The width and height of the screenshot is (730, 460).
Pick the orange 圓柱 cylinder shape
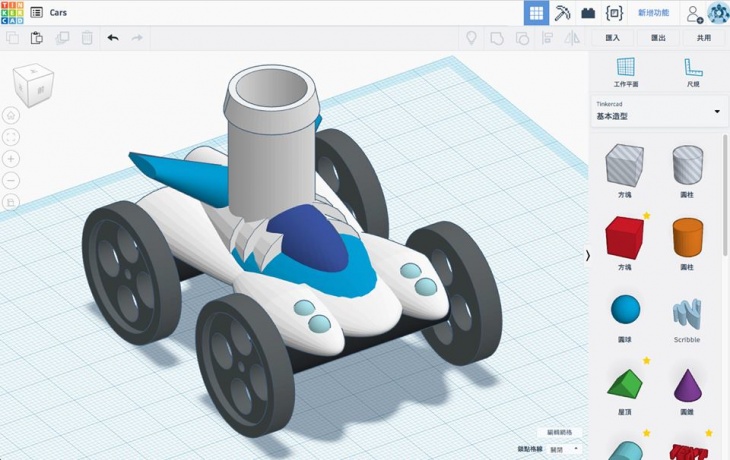coord(687,240)
